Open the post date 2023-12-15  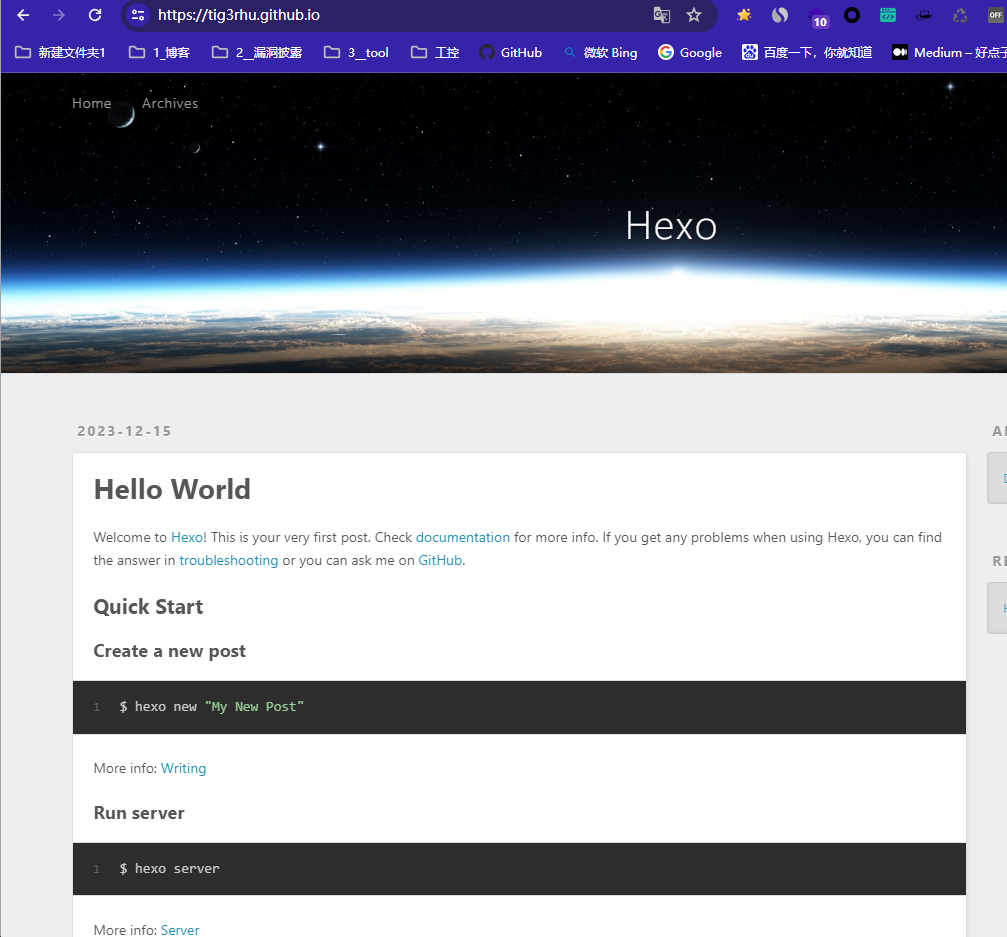pyautogui.click(x=124, y=431)
